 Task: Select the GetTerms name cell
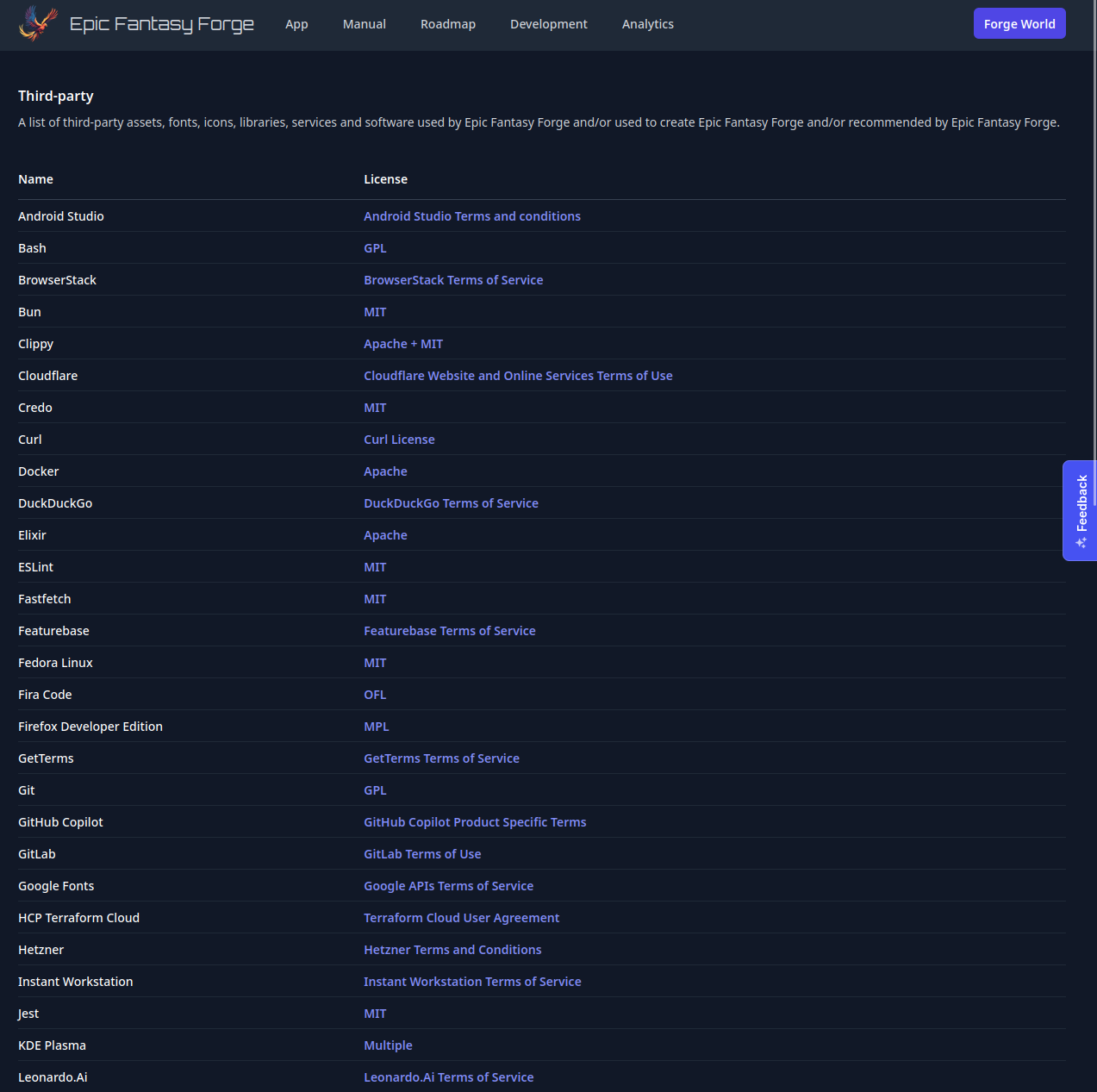(x=46, y=758)
